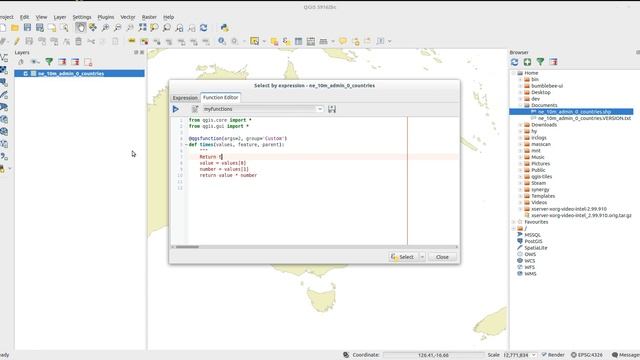Open the View menu
The image size is (640, 360).
point(41,17)
